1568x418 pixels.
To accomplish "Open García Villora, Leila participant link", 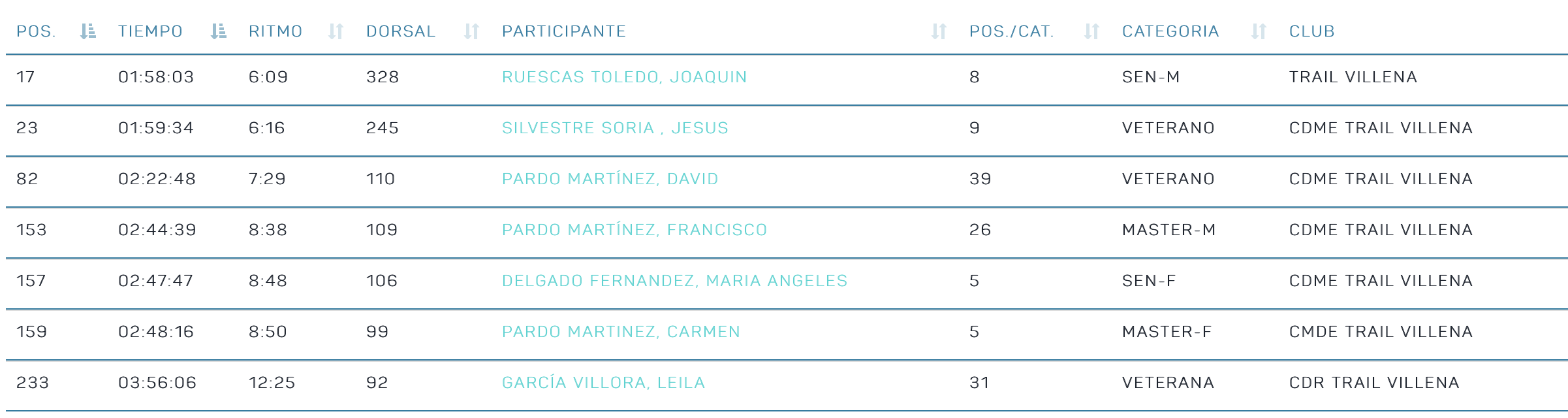I will click(x=603, y=383).
